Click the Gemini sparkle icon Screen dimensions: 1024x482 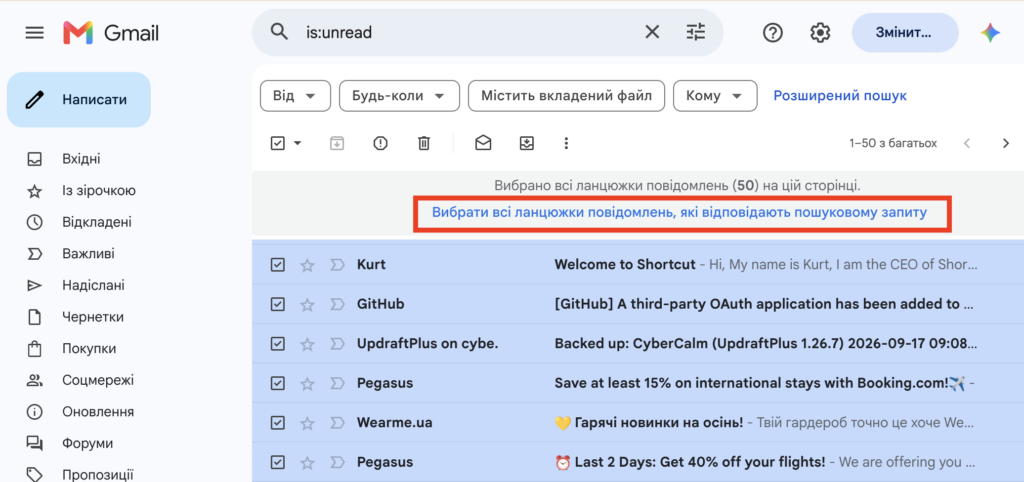(991, 32)
